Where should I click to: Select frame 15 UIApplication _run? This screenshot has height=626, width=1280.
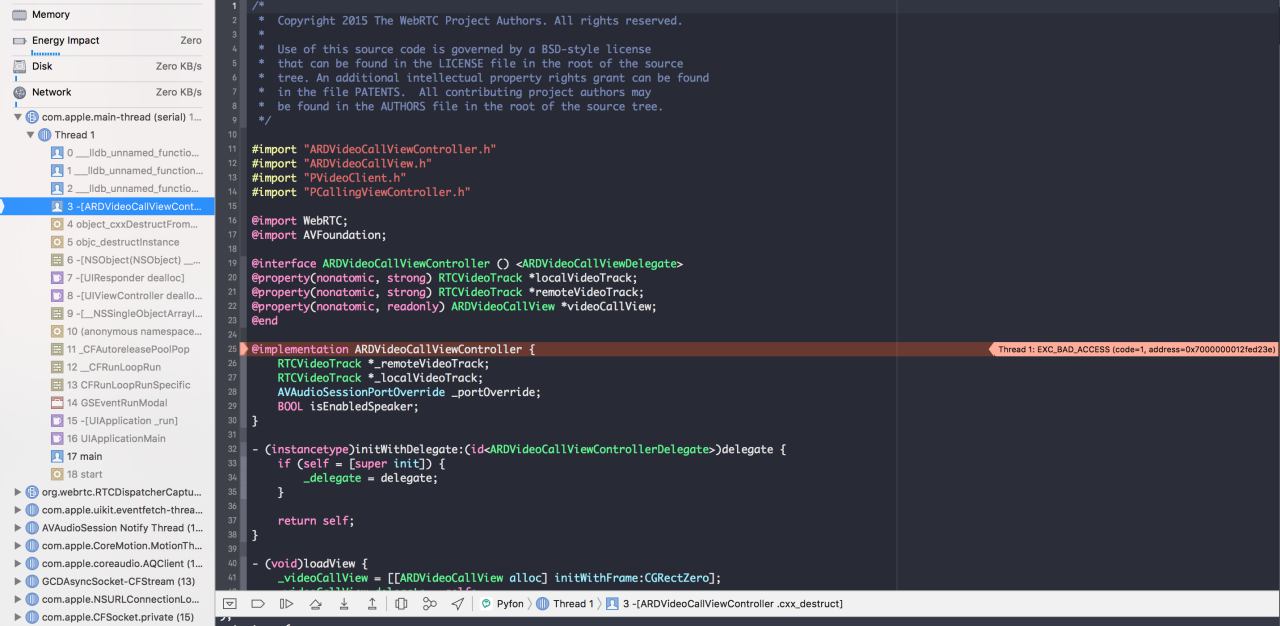pyautogui.click(x=107, y=421)
